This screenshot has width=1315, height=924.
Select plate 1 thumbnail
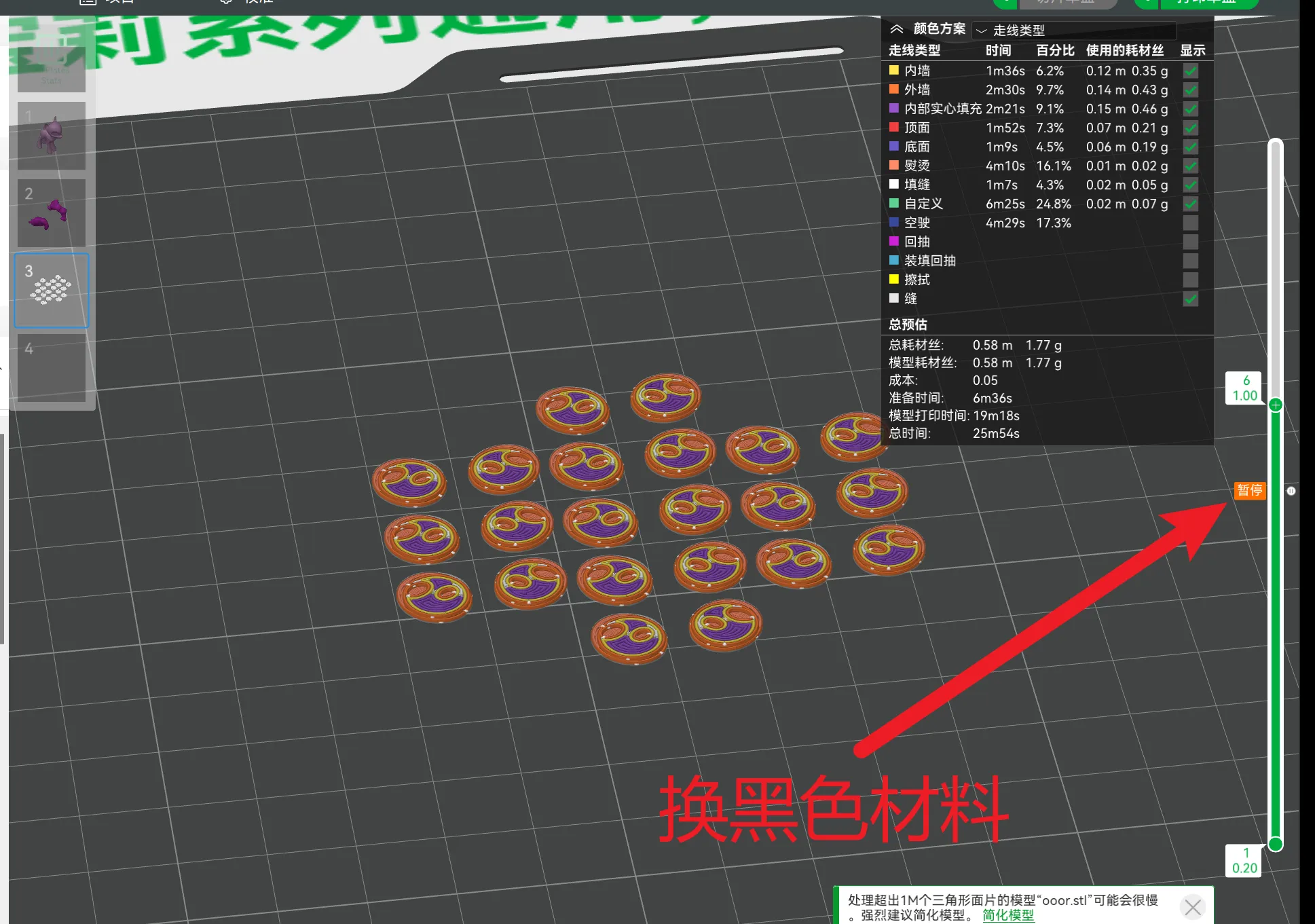click(x=52, y=136)
